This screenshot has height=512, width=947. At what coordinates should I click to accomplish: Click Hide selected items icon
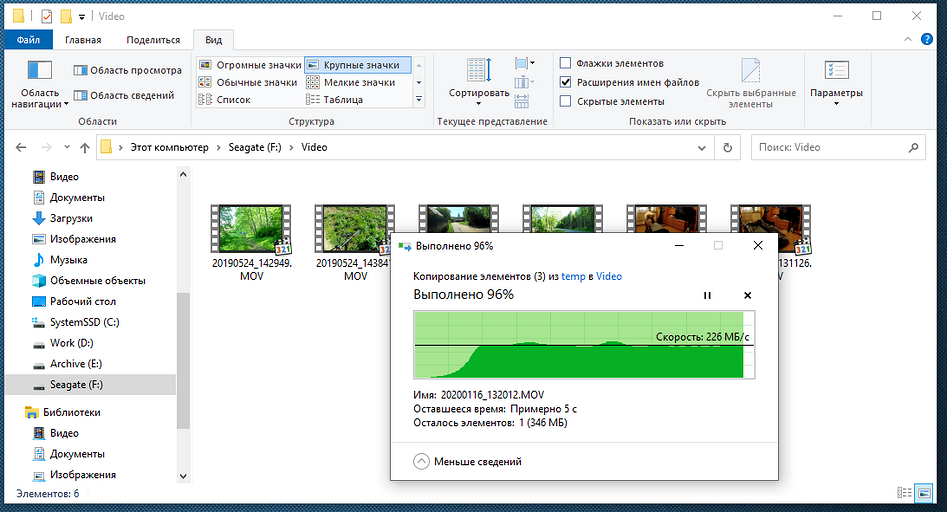[751, 71]
